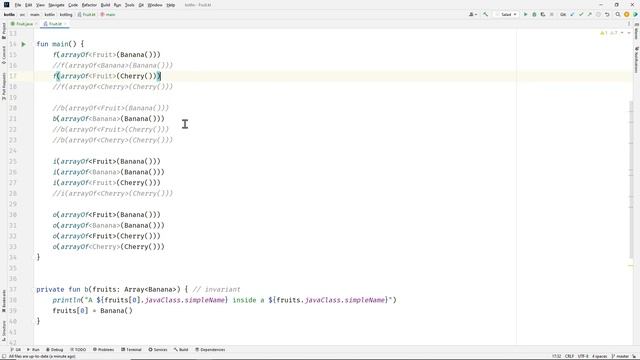Run with coverage toolbar icon

click(x=543, y=15)
